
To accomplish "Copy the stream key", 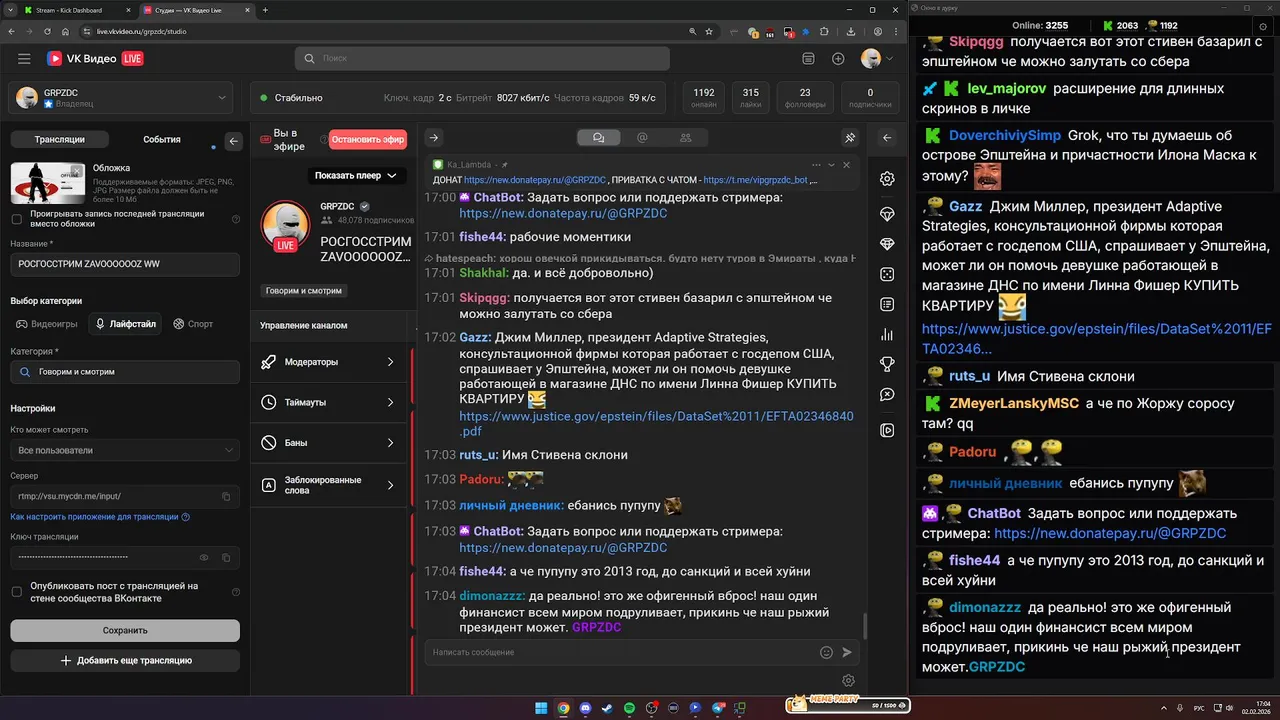I will pyautogui.click(x=226, y=557).
